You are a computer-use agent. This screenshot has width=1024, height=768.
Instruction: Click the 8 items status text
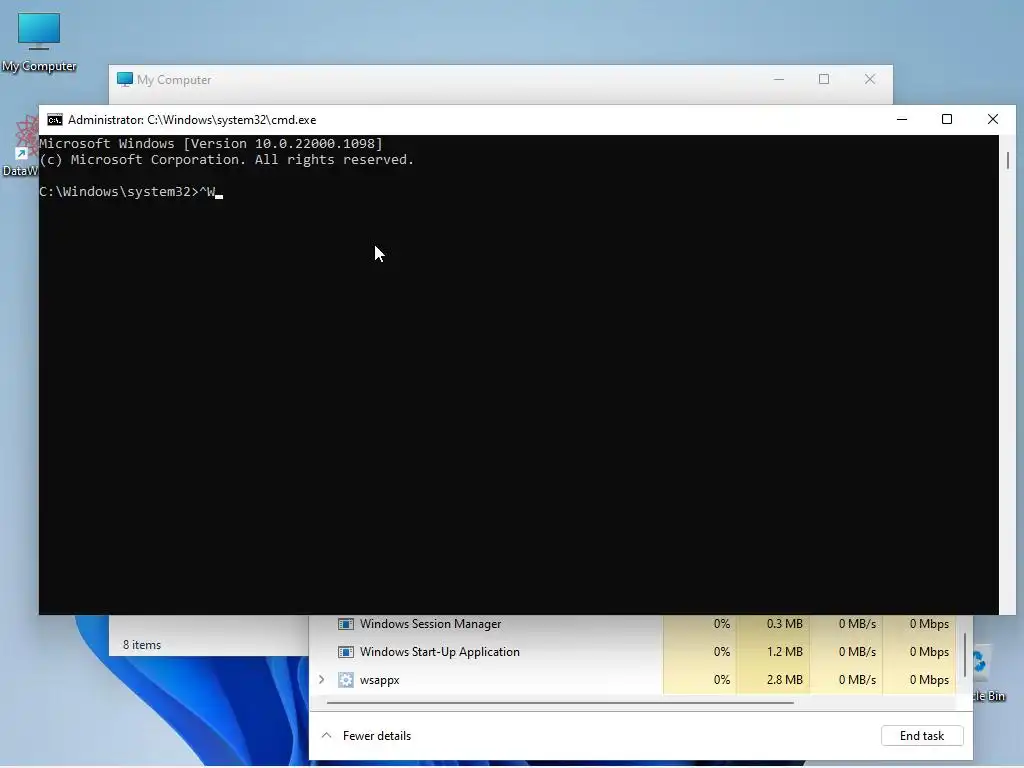(142, 645)
